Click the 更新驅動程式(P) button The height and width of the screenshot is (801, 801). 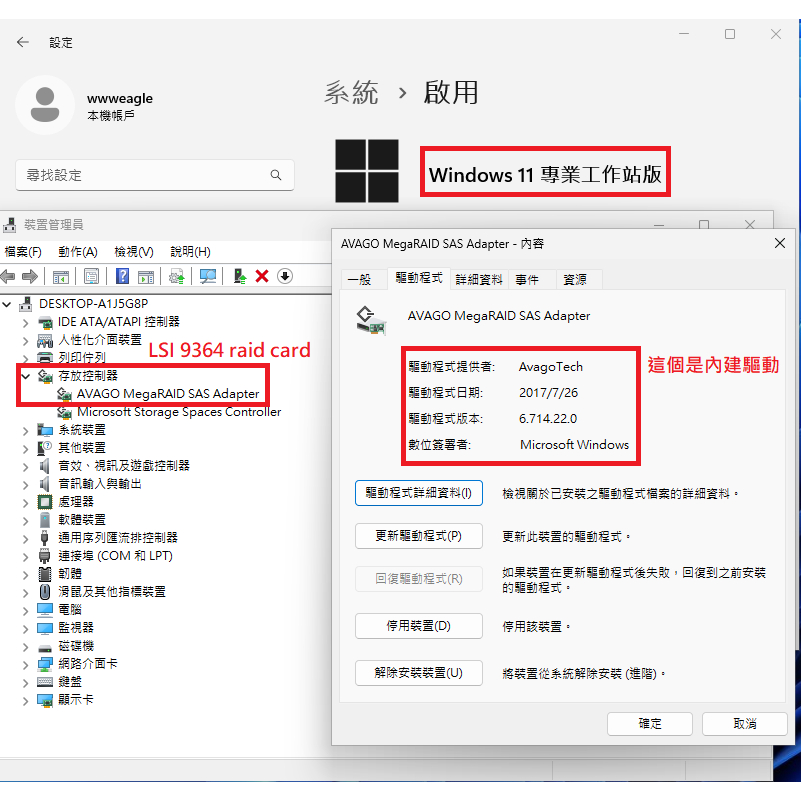(418, 536)
